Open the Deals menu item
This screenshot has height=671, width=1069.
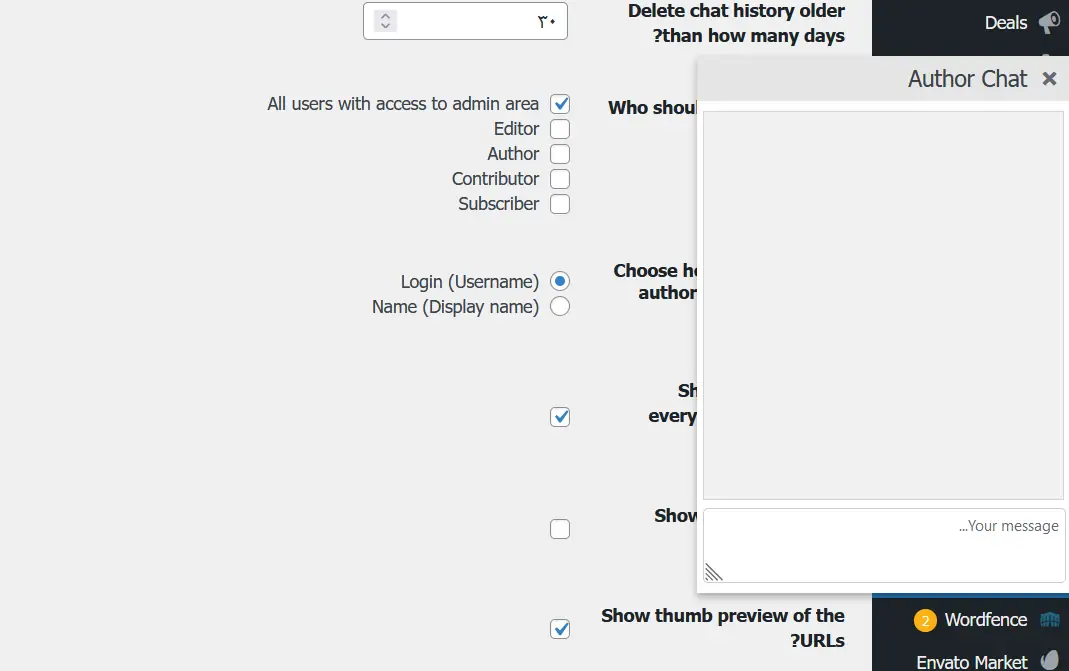1005,22
